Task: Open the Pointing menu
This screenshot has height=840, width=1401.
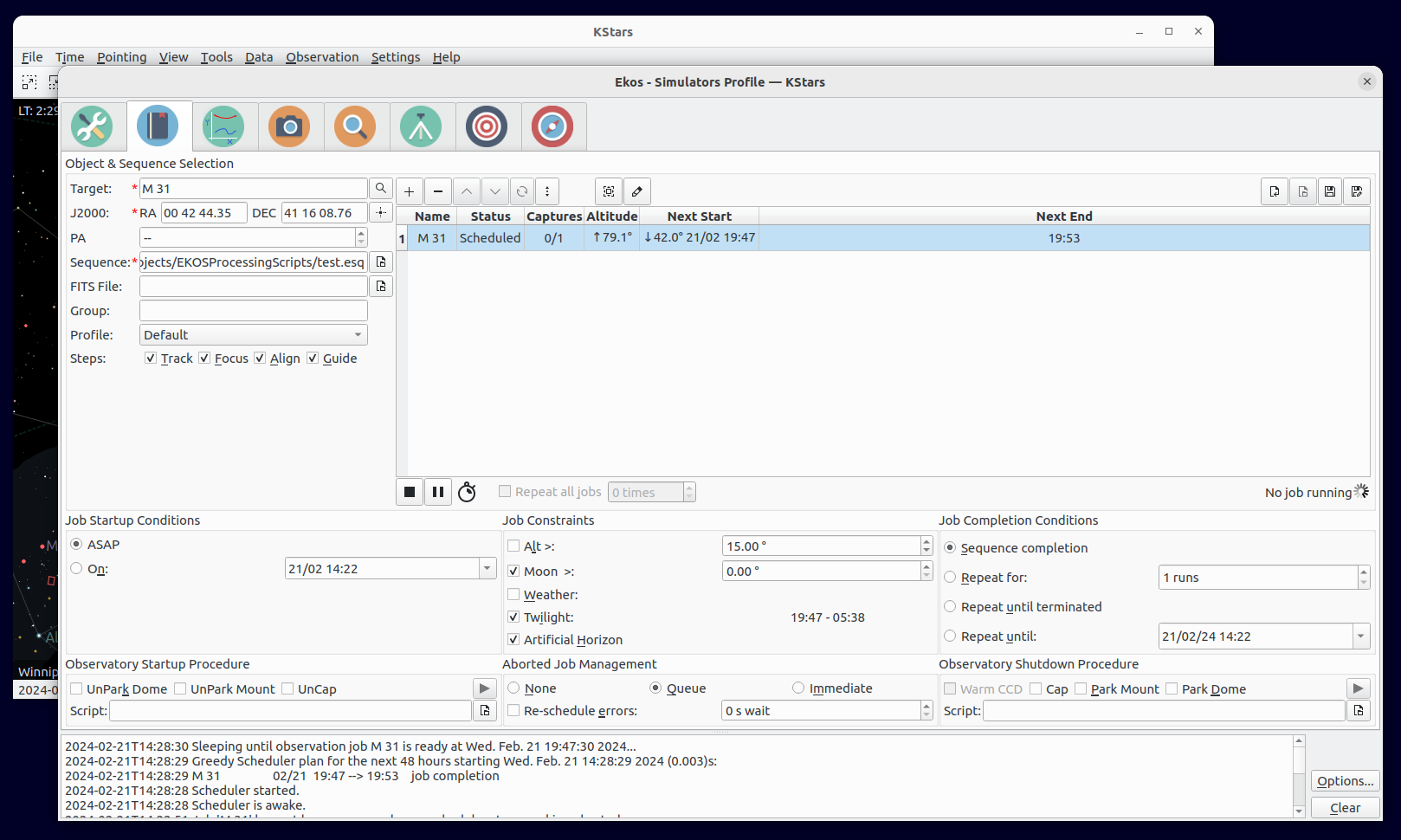Action: (121, 57)
